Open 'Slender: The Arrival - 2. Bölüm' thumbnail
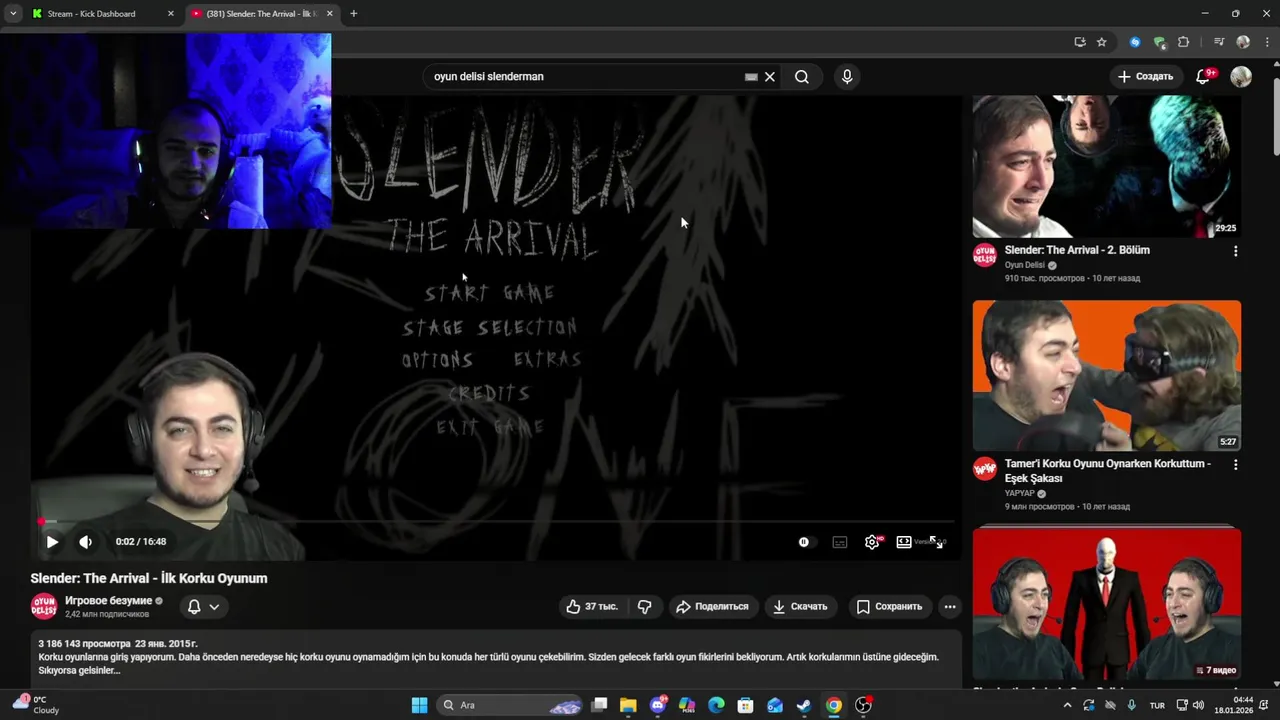Viewport: 1280px width, 720px height. [x=1107, y=166]
